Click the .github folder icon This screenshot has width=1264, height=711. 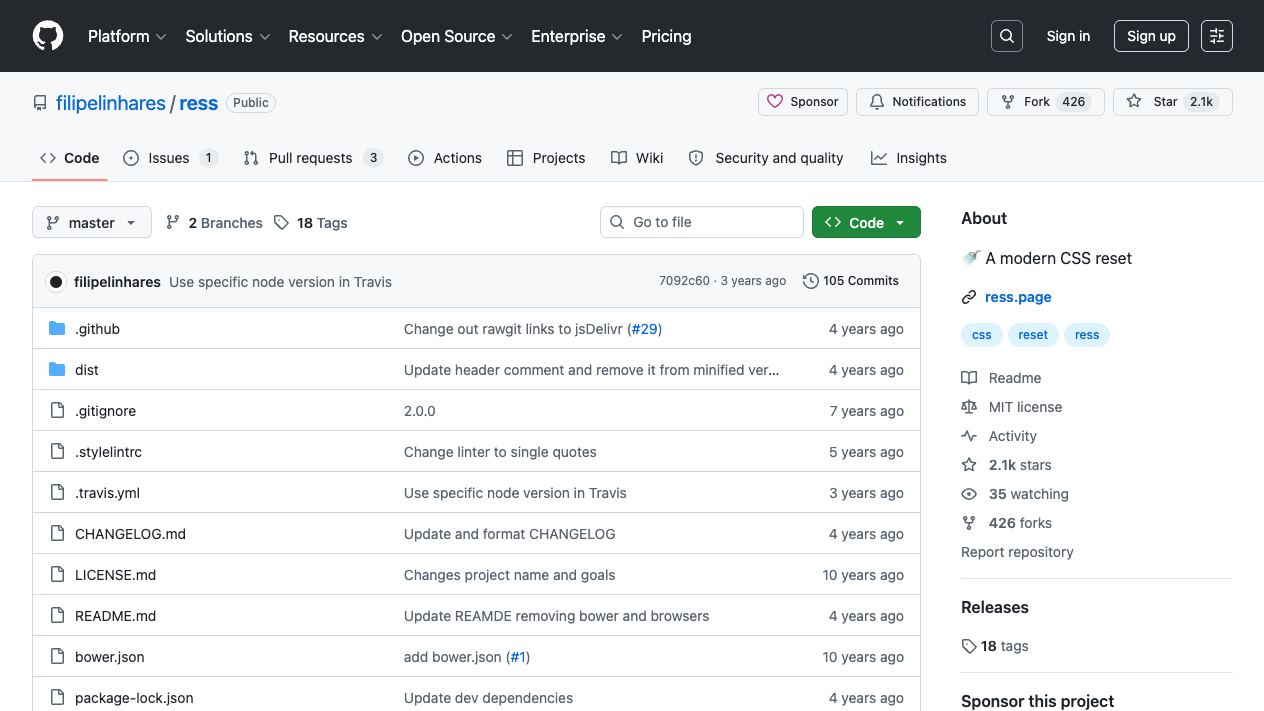click(x=57, y=329)
